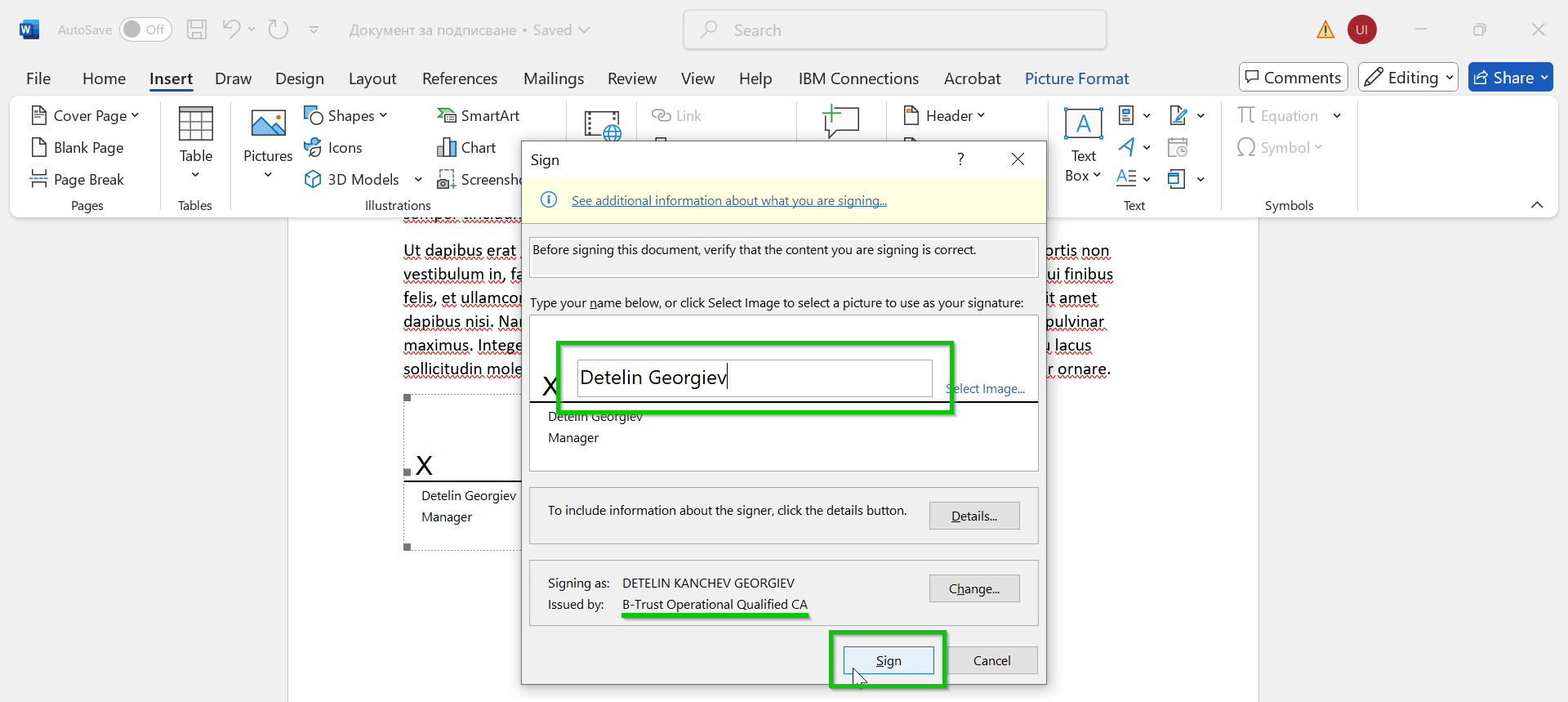Click the Save disk icon

197,29
